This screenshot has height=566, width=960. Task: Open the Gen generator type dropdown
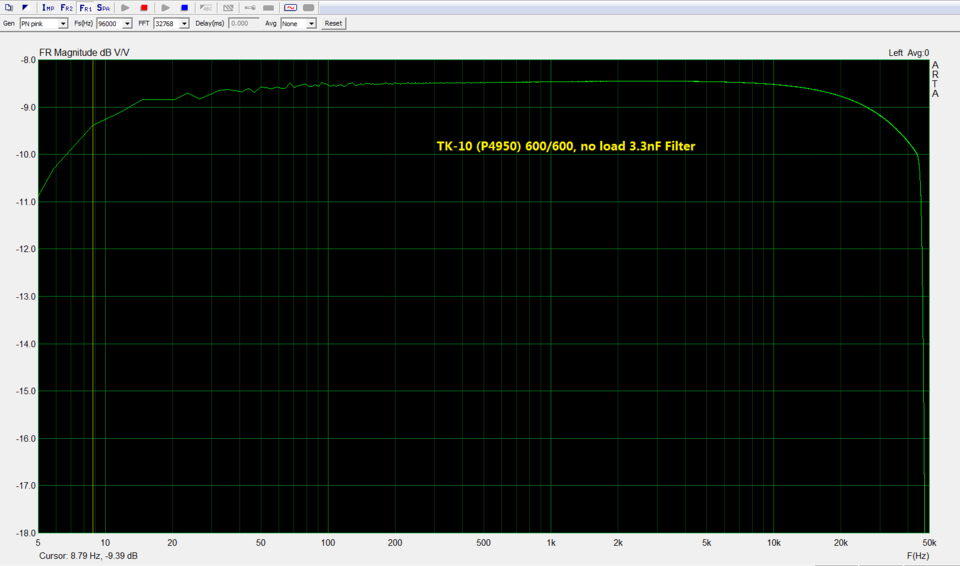coord(43,23)
